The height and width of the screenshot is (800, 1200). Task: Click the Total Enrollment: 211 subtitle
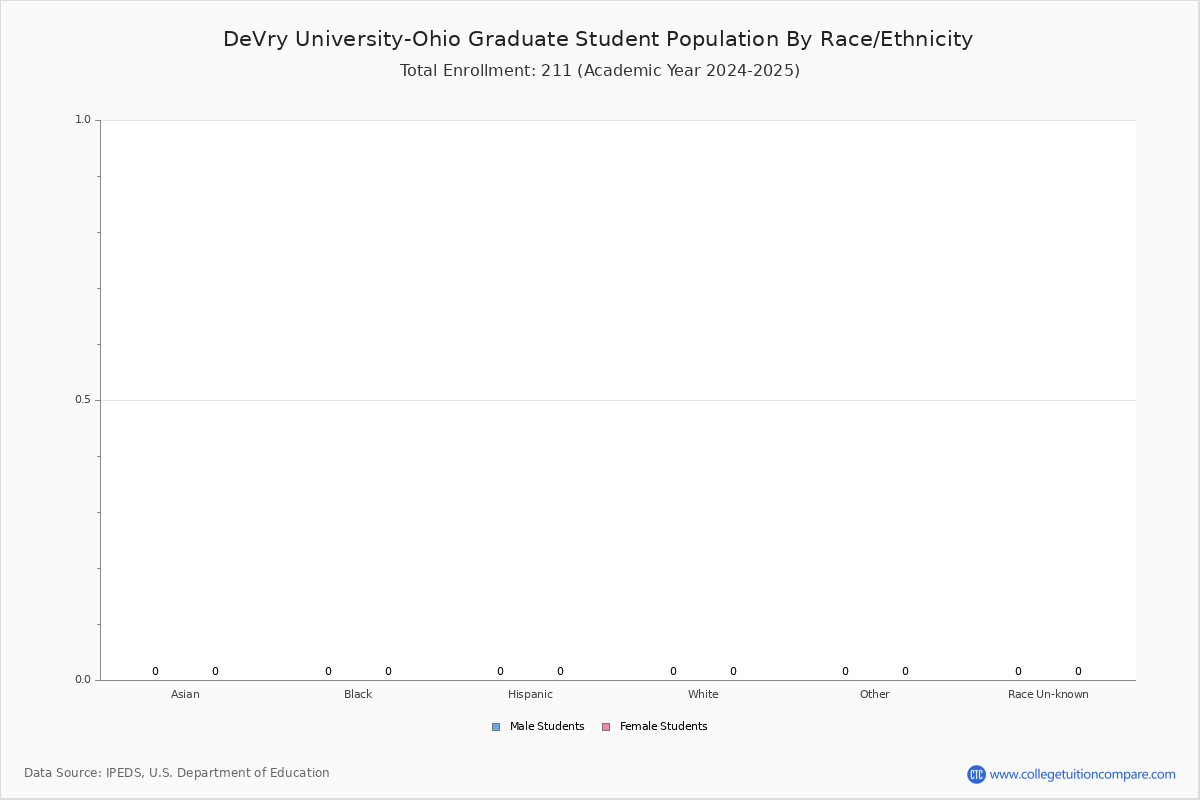click(x=600, y=71)
